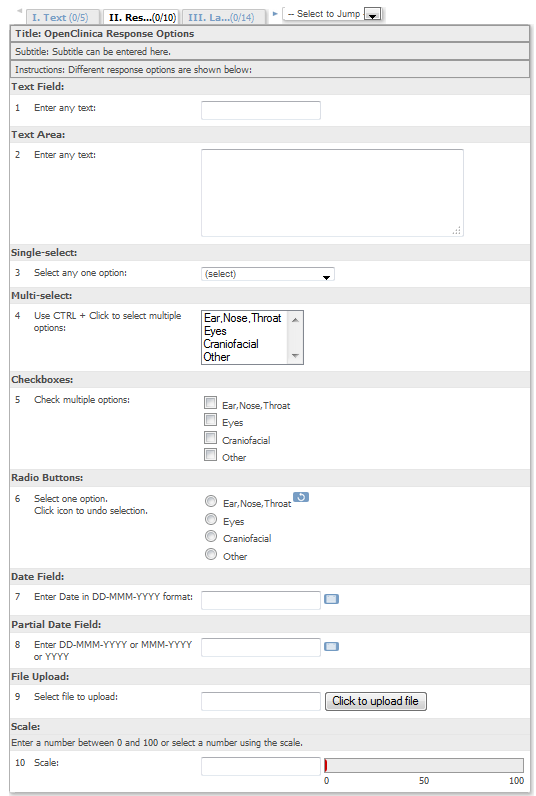536x796 pixels.
Task: Expand the Single-select (select) dropdown
Action: (267, 274)
